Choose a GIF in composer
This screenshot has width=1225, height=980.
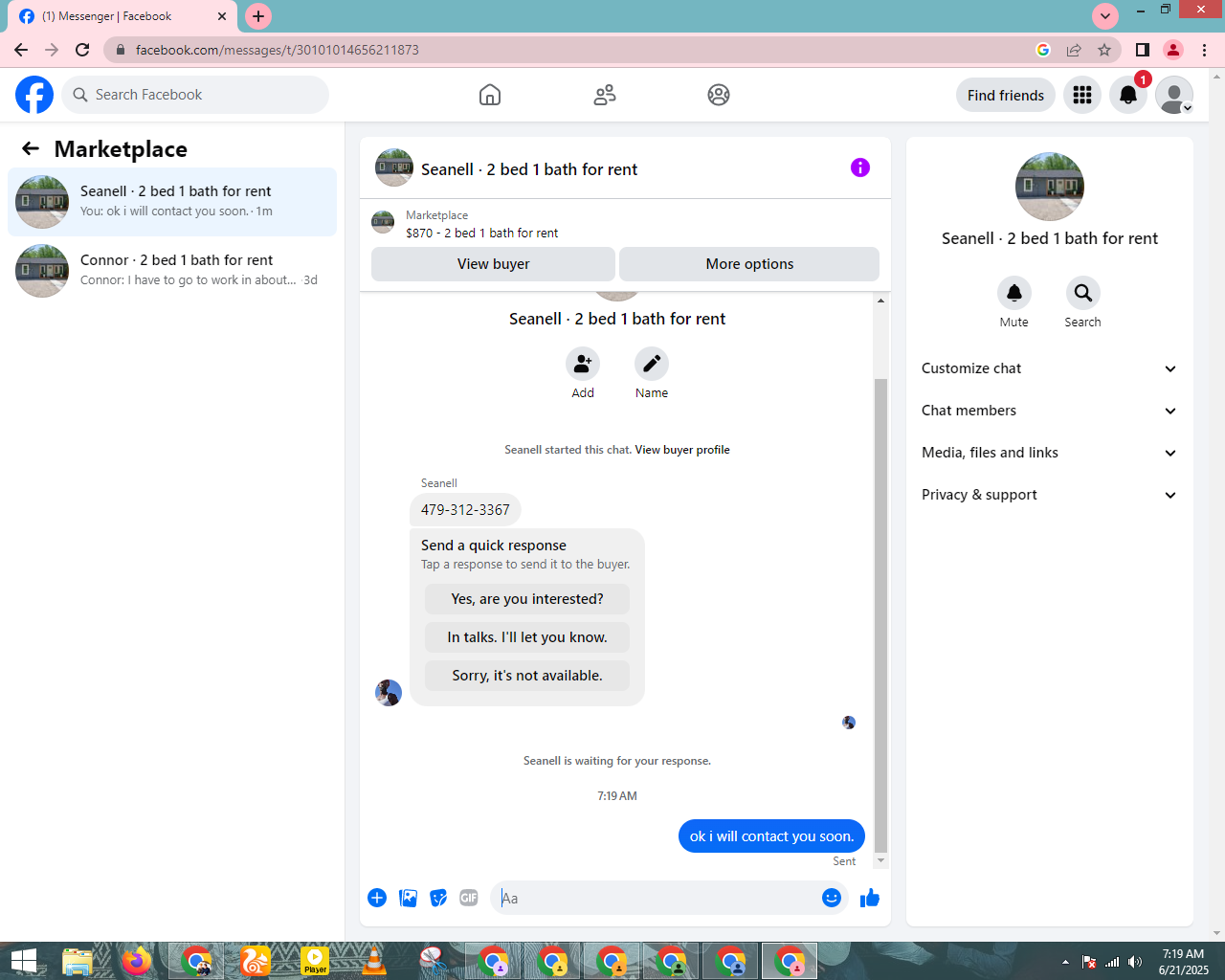(469, 898)
